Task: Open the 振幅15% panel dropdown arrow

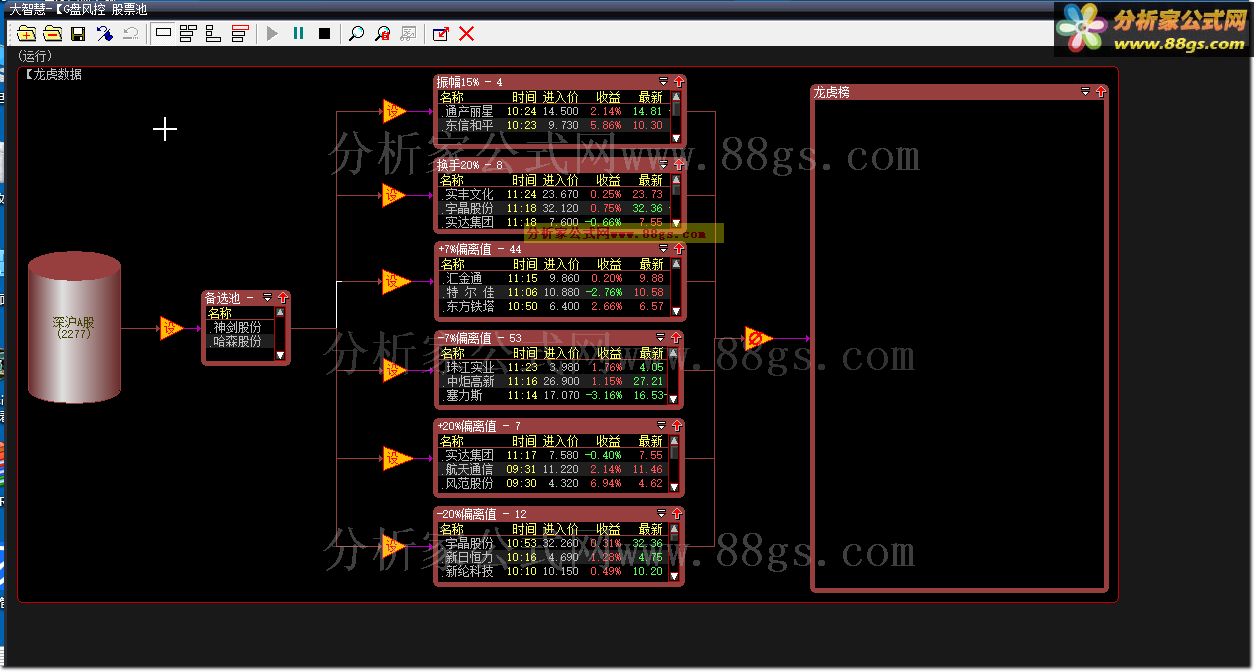Action: click(663, 82)
